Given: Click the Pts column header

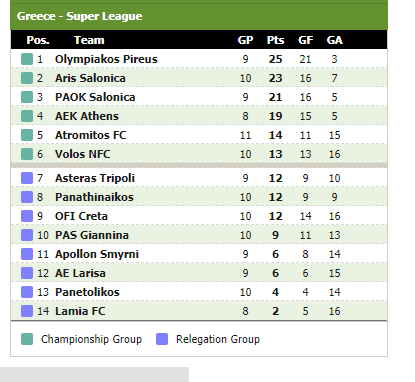Looking at the screenshot, I should coord(275,40).
